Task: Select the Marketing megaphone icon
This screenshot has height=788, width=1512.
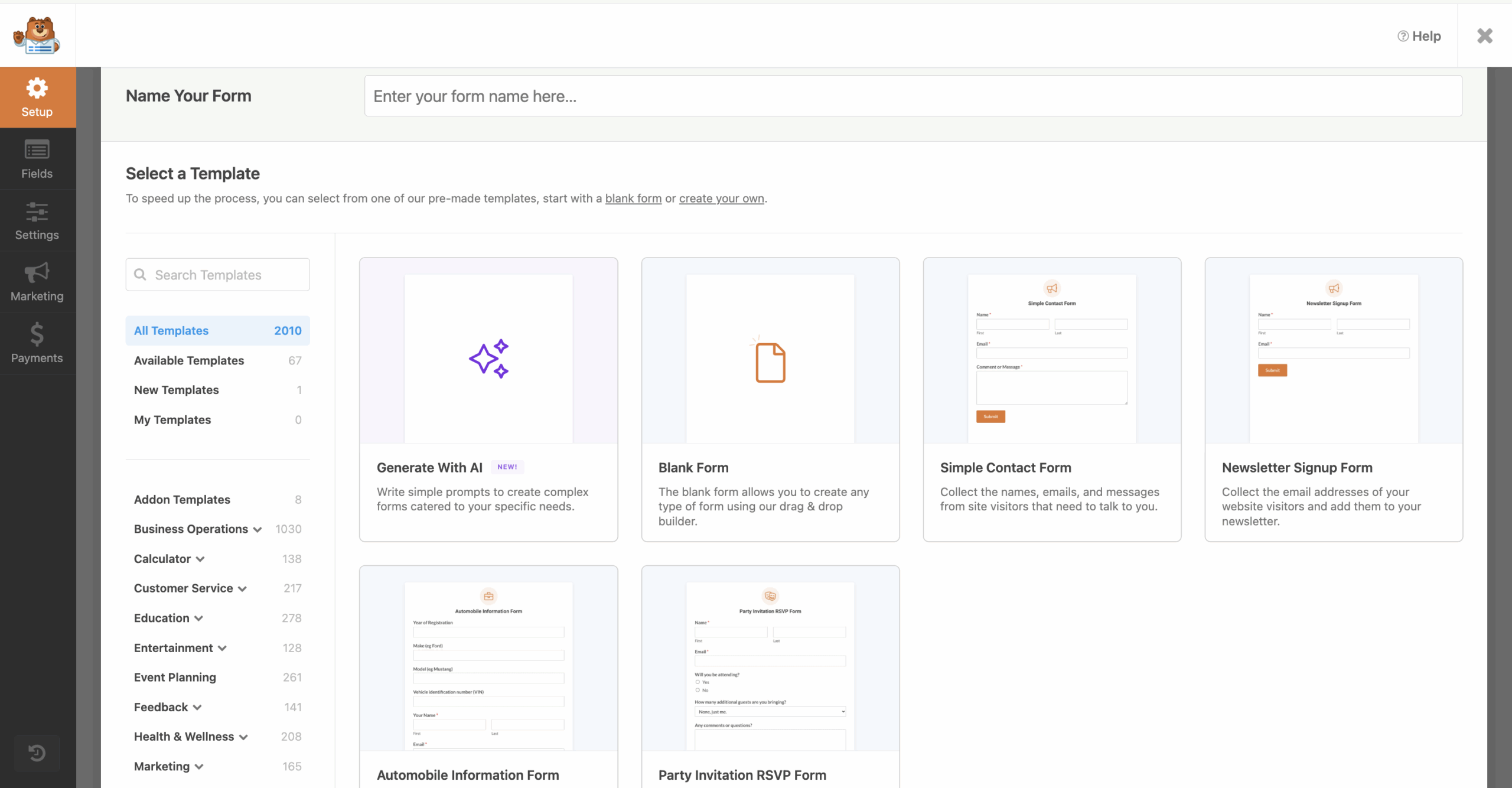Action: pos(37,272)
